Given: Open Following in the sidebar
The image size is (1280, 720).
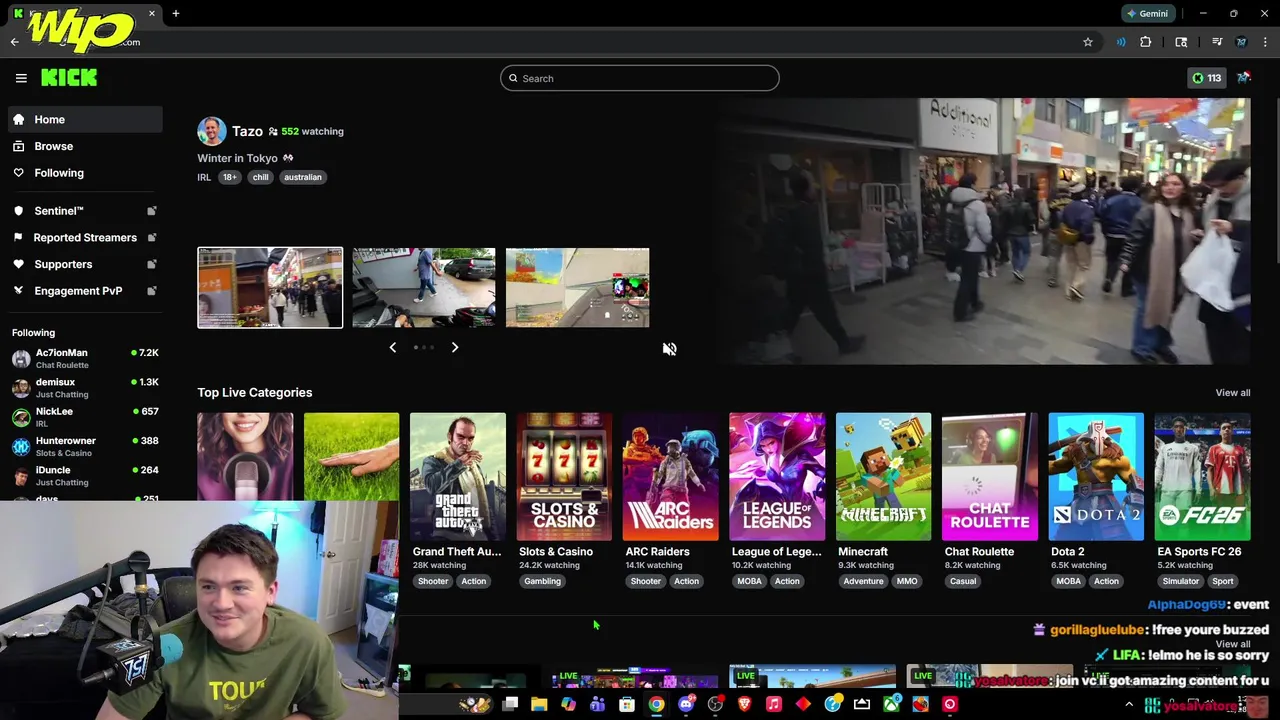Looking at the screenshot, I should coord(85,173).
